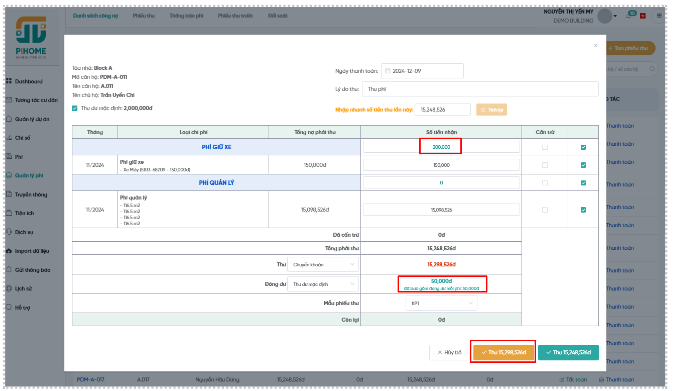Click the PIHOME logo

pyautogui.click(x=31, y=37)
